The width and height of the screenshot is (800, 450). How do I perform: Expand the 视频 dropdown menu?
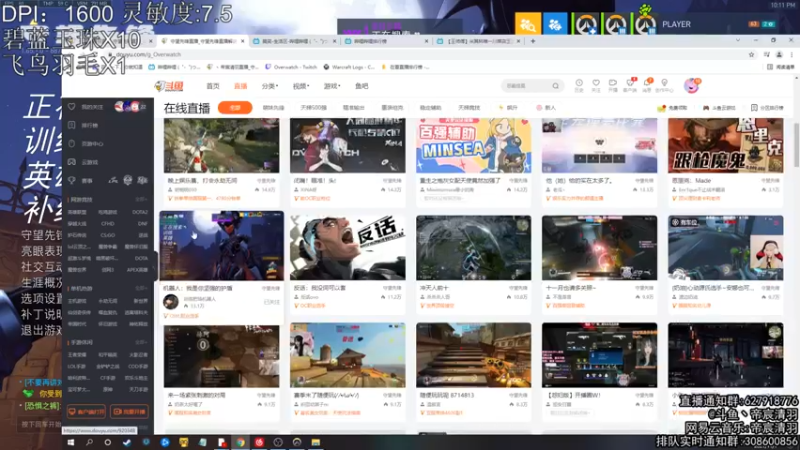(x=301, y=86)
